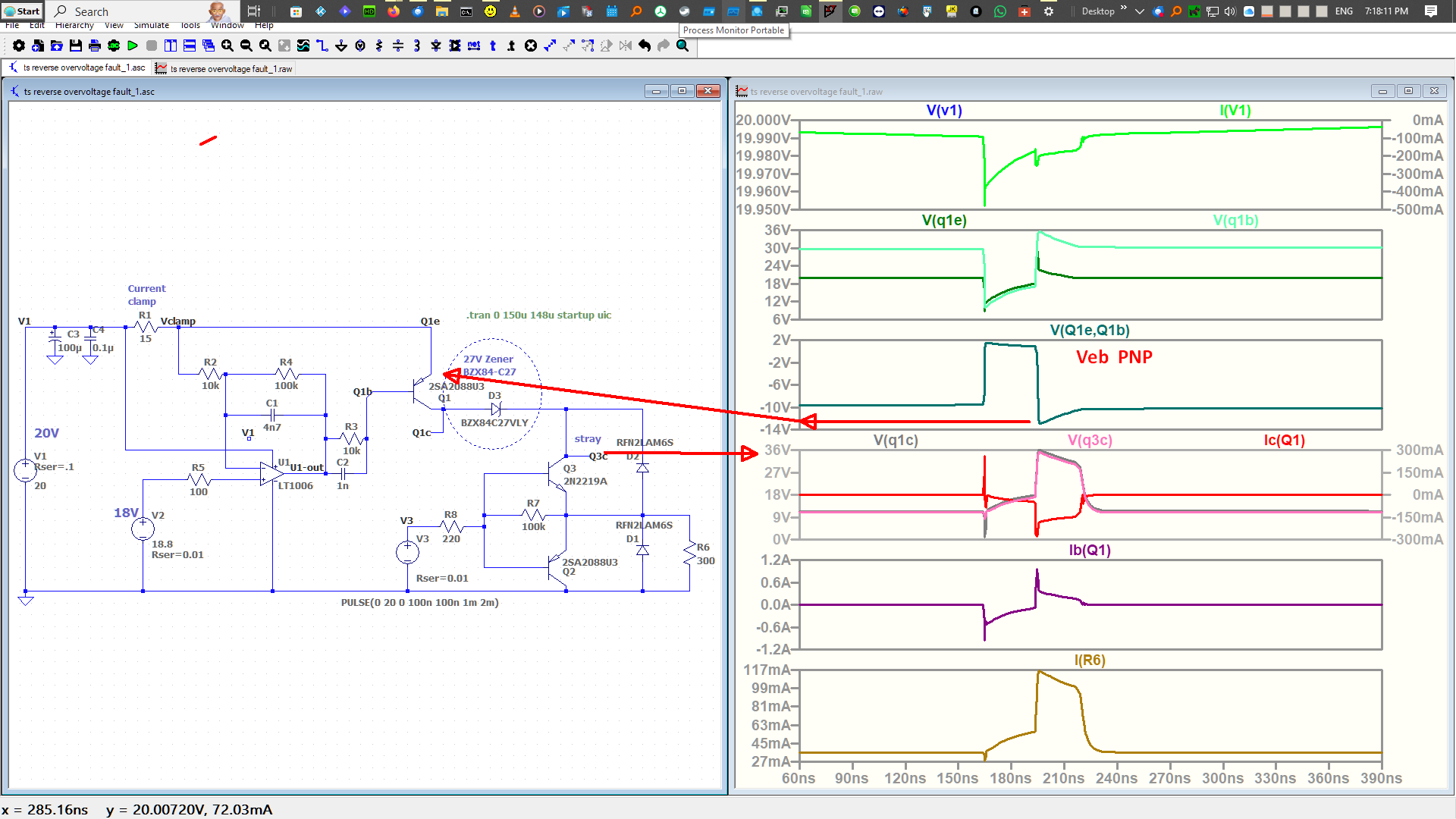Run the simulation with green play icon

pyautogui.click(x=133, y=45)
